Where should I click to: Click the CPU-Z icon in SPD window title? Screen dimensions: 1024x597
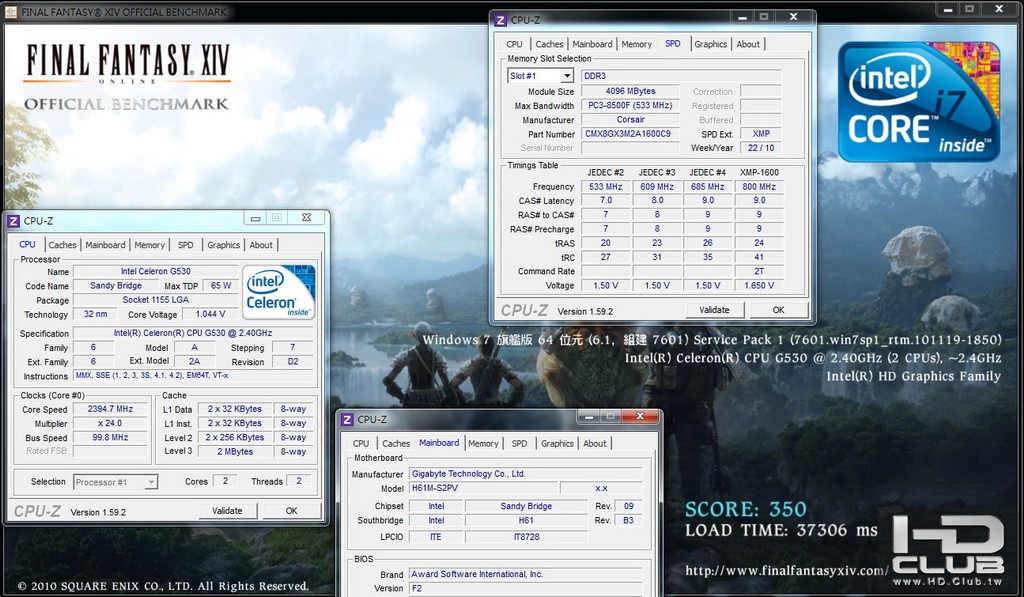pos(501,20)
